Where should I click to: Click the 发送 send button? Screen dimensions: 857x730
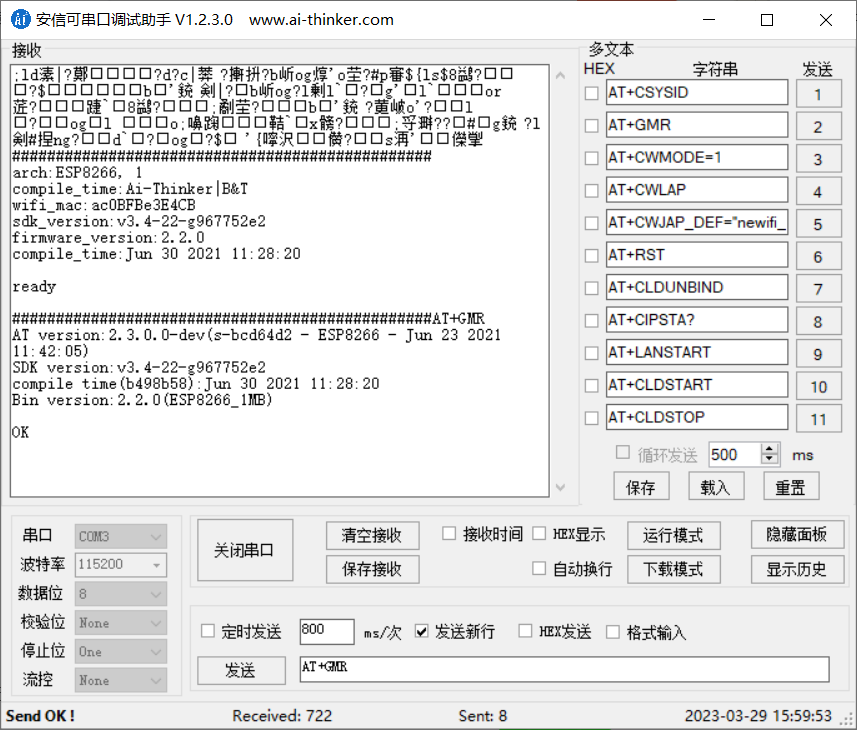pyautogui.click(x=241, y=669)
